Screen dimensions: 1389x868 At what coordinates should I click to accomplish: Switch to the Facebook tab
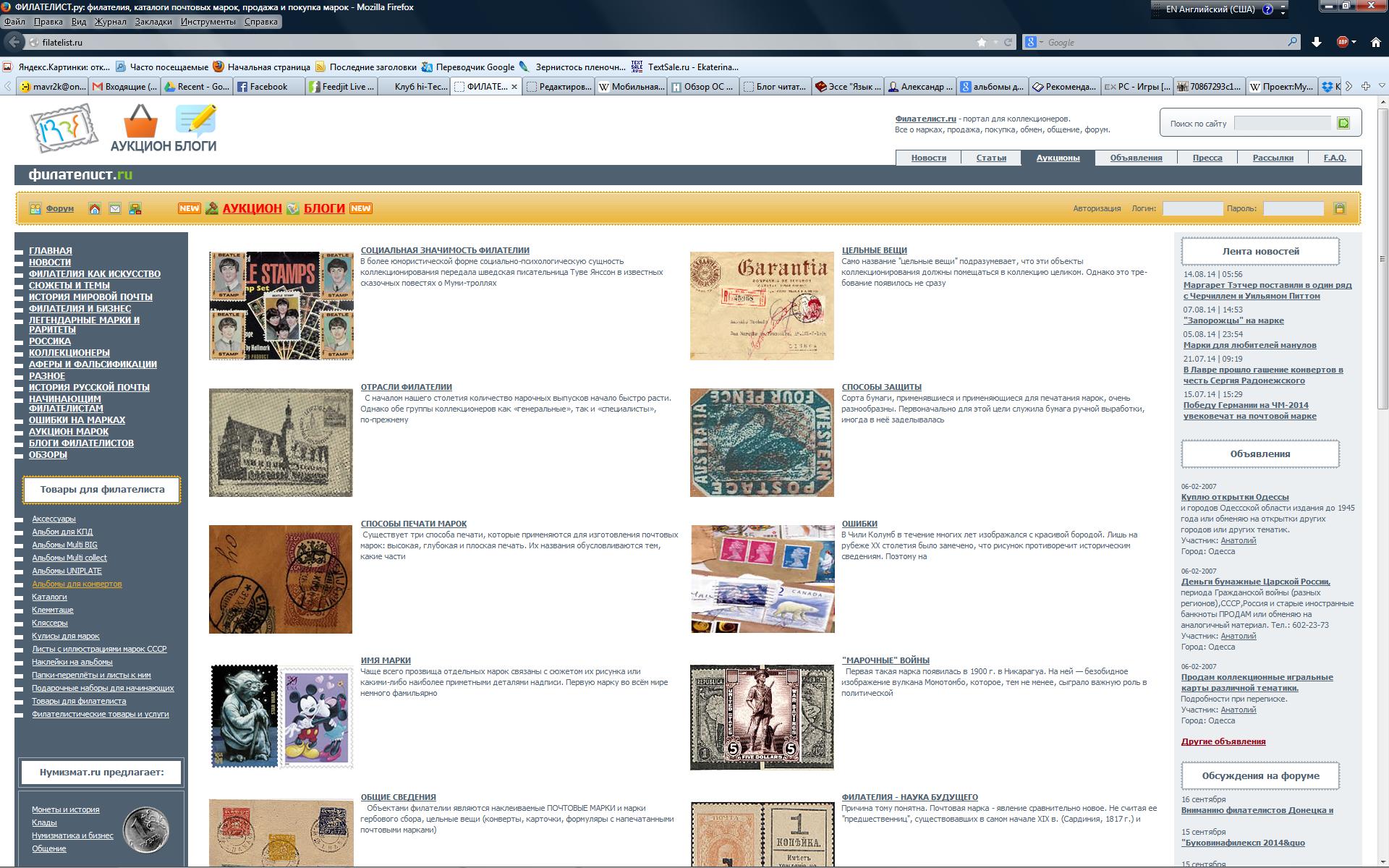tap(267, 87)
